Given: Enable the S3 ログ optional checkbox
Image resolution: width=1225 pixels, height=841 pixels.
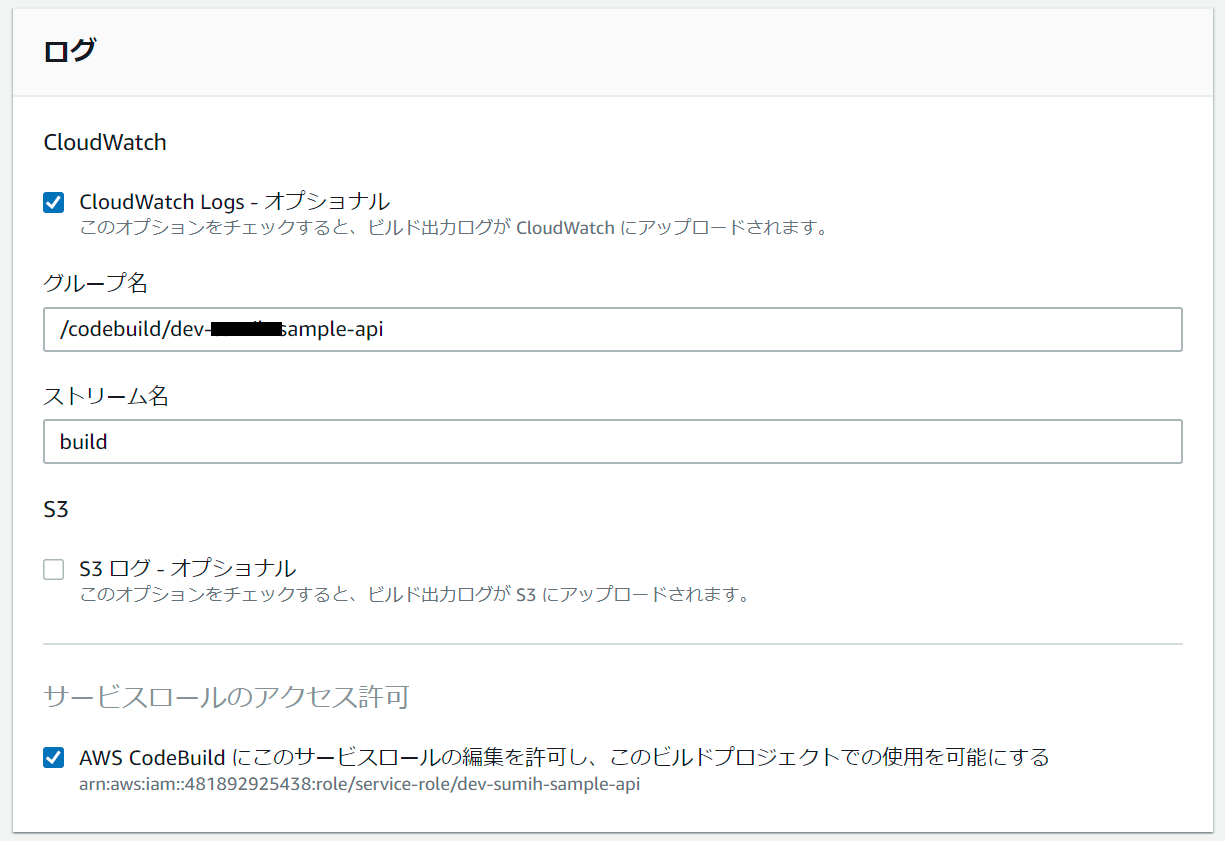Looking at the screenshot, I should pyautogui.click(x=54, y=570).
